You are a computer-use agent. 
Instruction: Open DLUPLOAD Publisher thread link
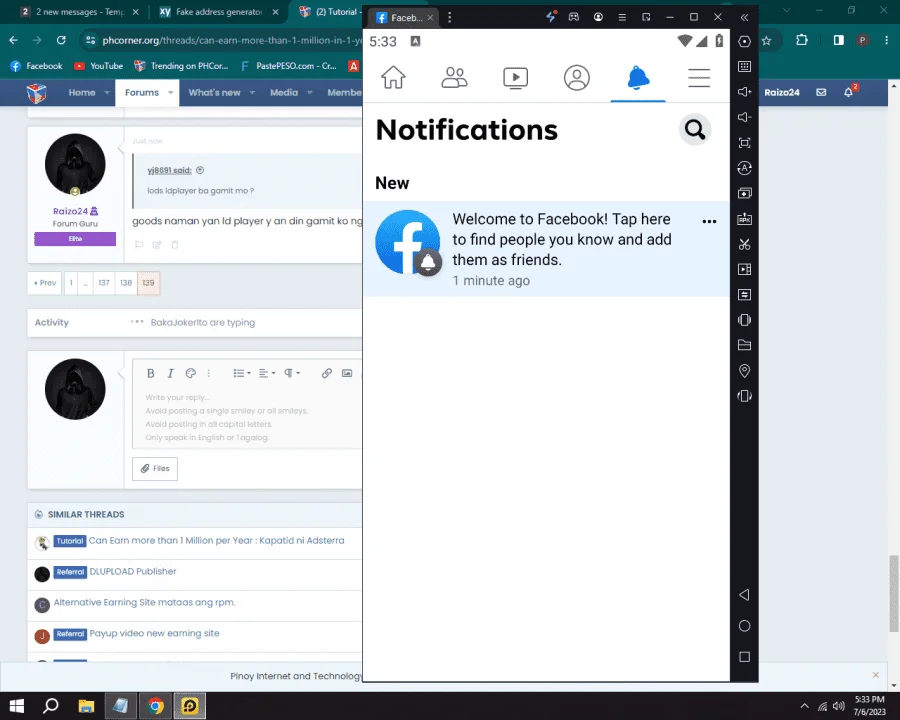point(133,571)
